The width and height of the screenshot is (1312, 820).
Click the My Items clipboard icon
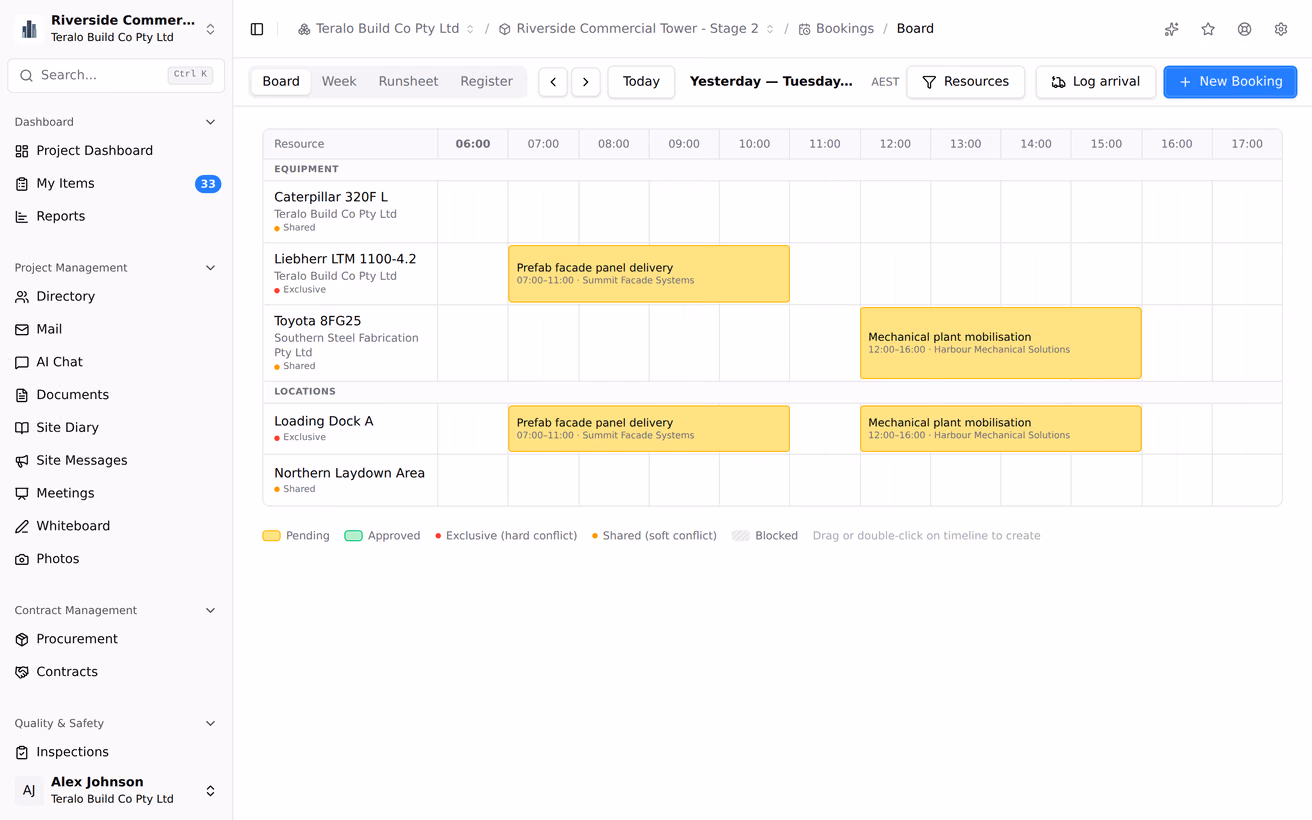pyautogui.click(x=22, y=184)
